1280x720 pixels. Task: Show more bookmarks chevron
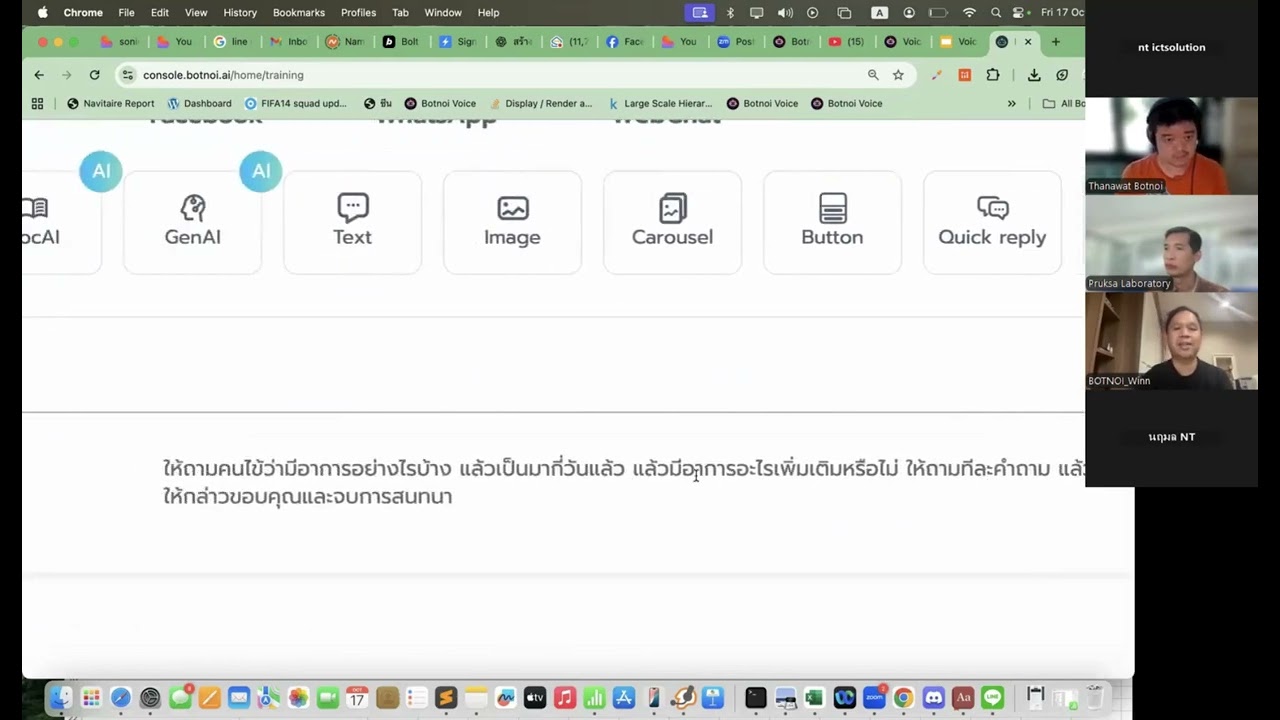point(1011,103)
